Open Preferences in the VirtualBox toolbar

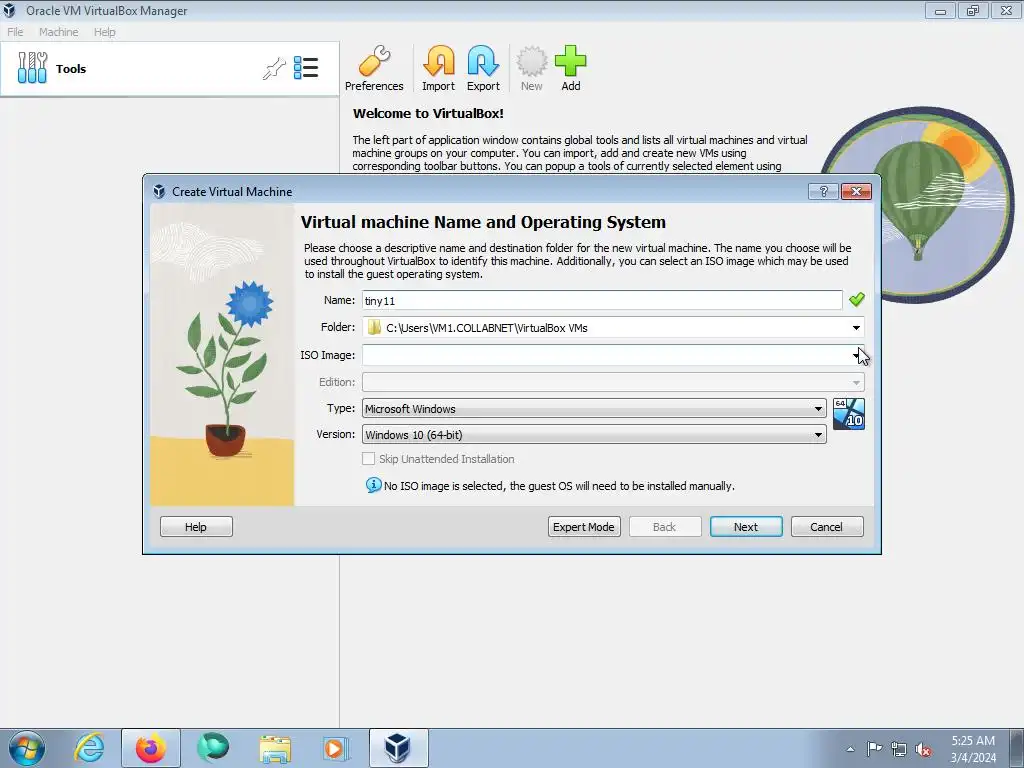pyautogui.click(x=374, y=69)
